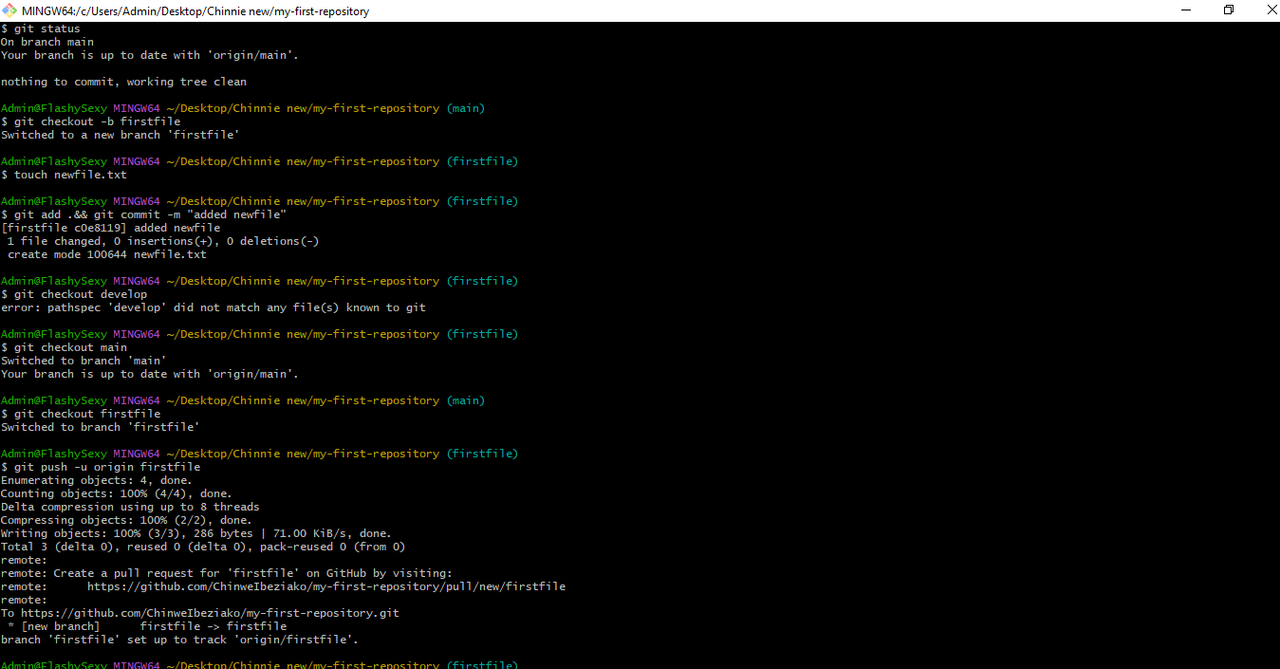Click 'Total 3 (delta 0), reused 0' line

click(203, 547)
